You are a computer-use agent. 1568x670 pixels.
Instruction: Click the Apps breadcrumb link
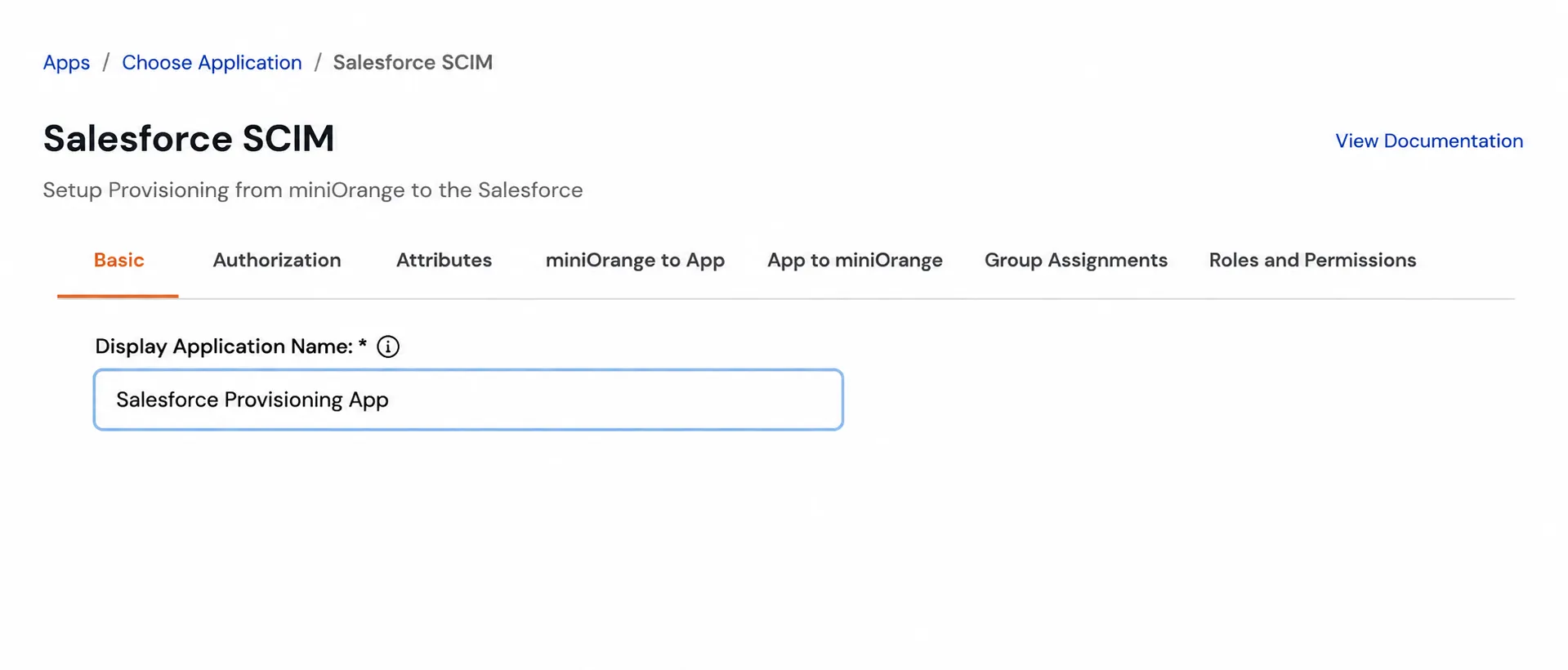click(66, 62)
